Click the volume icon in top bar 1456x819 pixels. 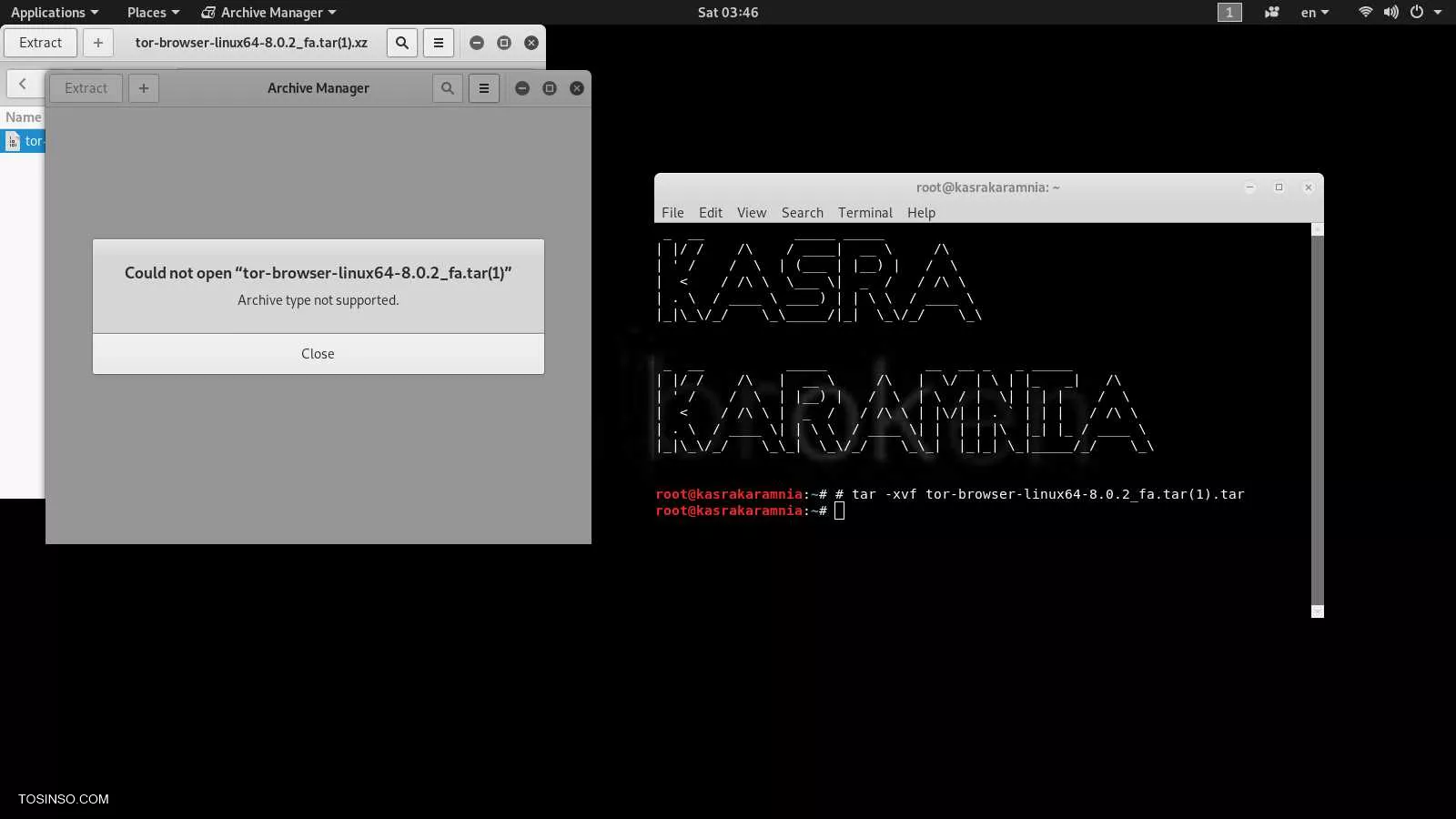1390,12
